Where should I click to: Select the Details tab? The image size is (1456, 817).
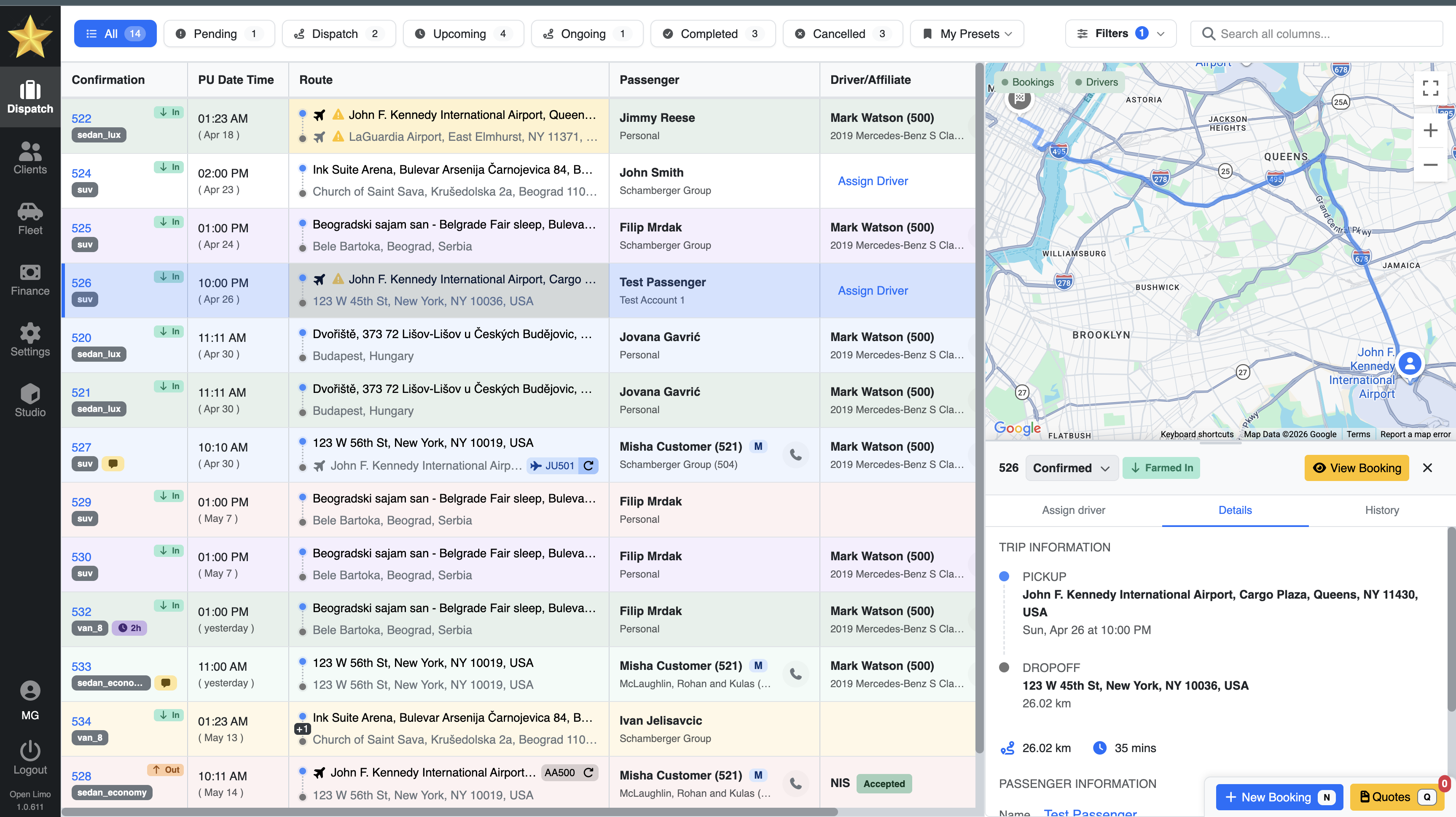pyautogui.click(x=1235, y=510)
